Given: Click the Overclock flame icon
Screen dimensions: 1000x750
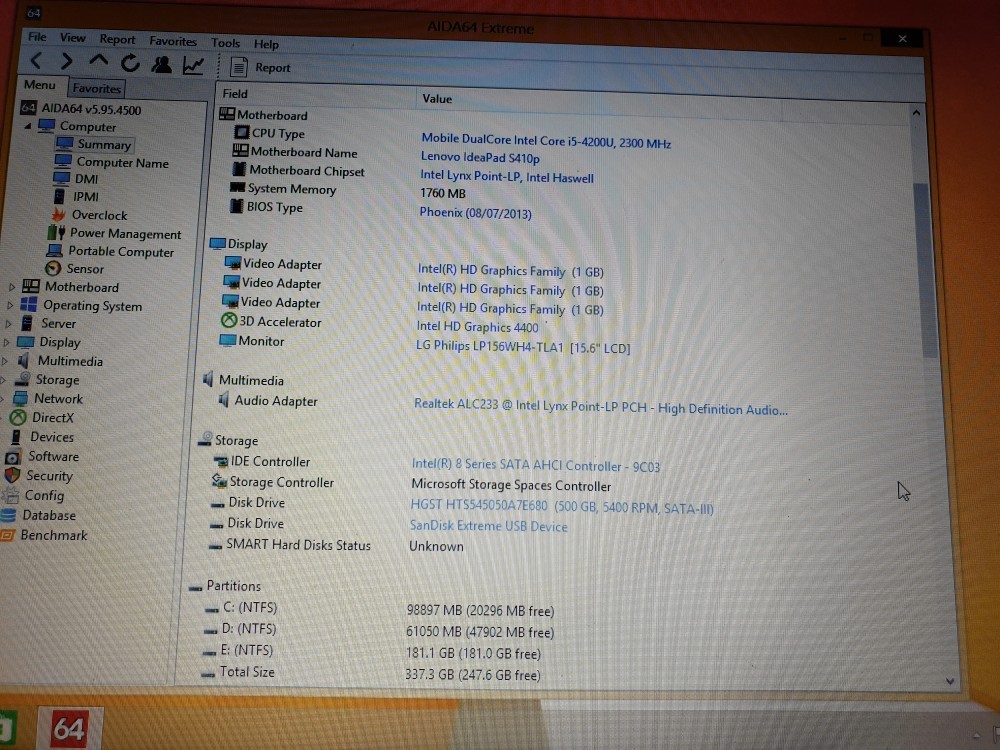Looking at the screenshot, I should 59,214.
